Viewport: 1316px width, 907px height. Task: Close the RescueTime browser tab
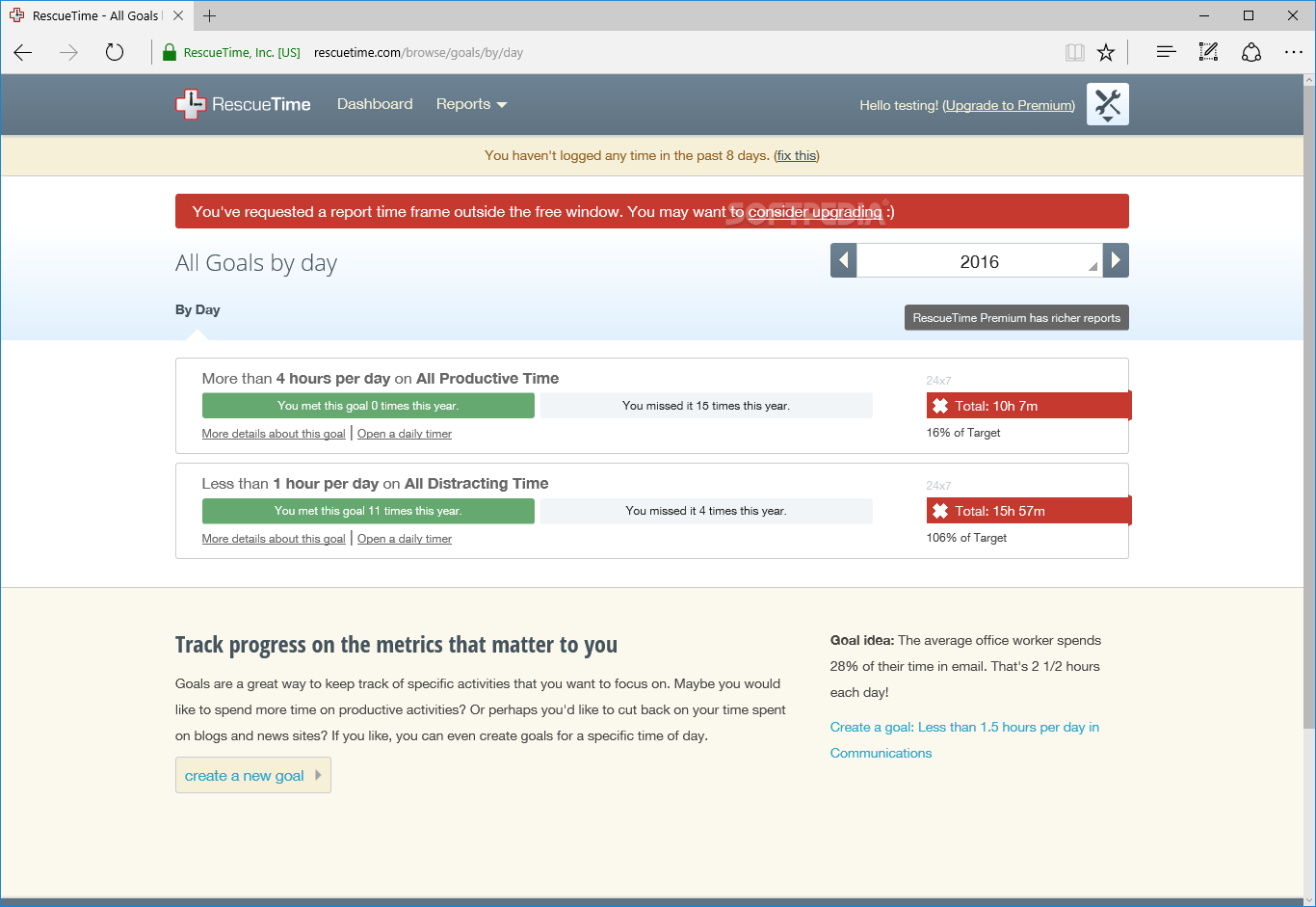point(178,15)
